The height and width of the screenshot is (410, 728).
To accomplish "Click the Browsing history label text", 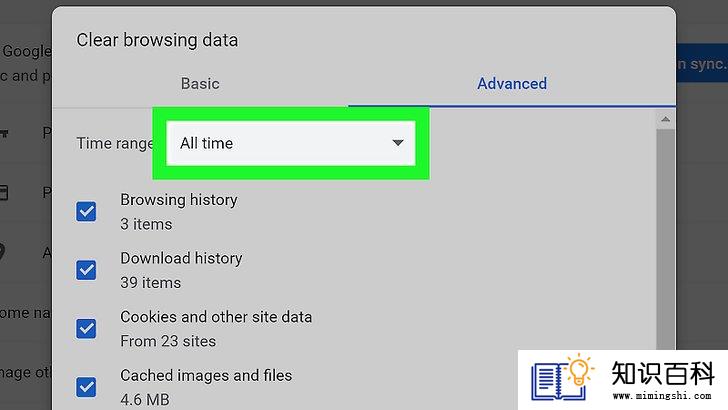I will point(179,200).
